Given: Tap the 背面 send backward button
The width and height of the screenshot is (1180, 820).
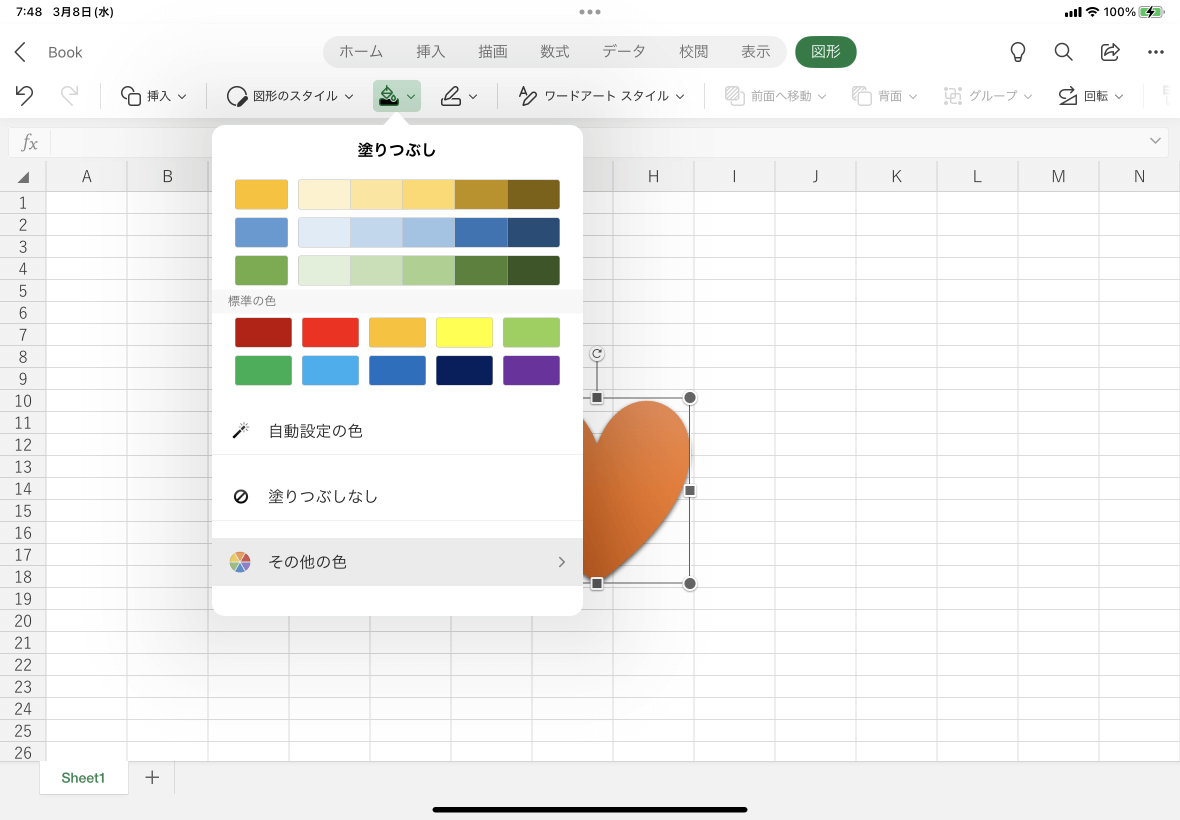Looking at the screenshot, I should point(884,96).
